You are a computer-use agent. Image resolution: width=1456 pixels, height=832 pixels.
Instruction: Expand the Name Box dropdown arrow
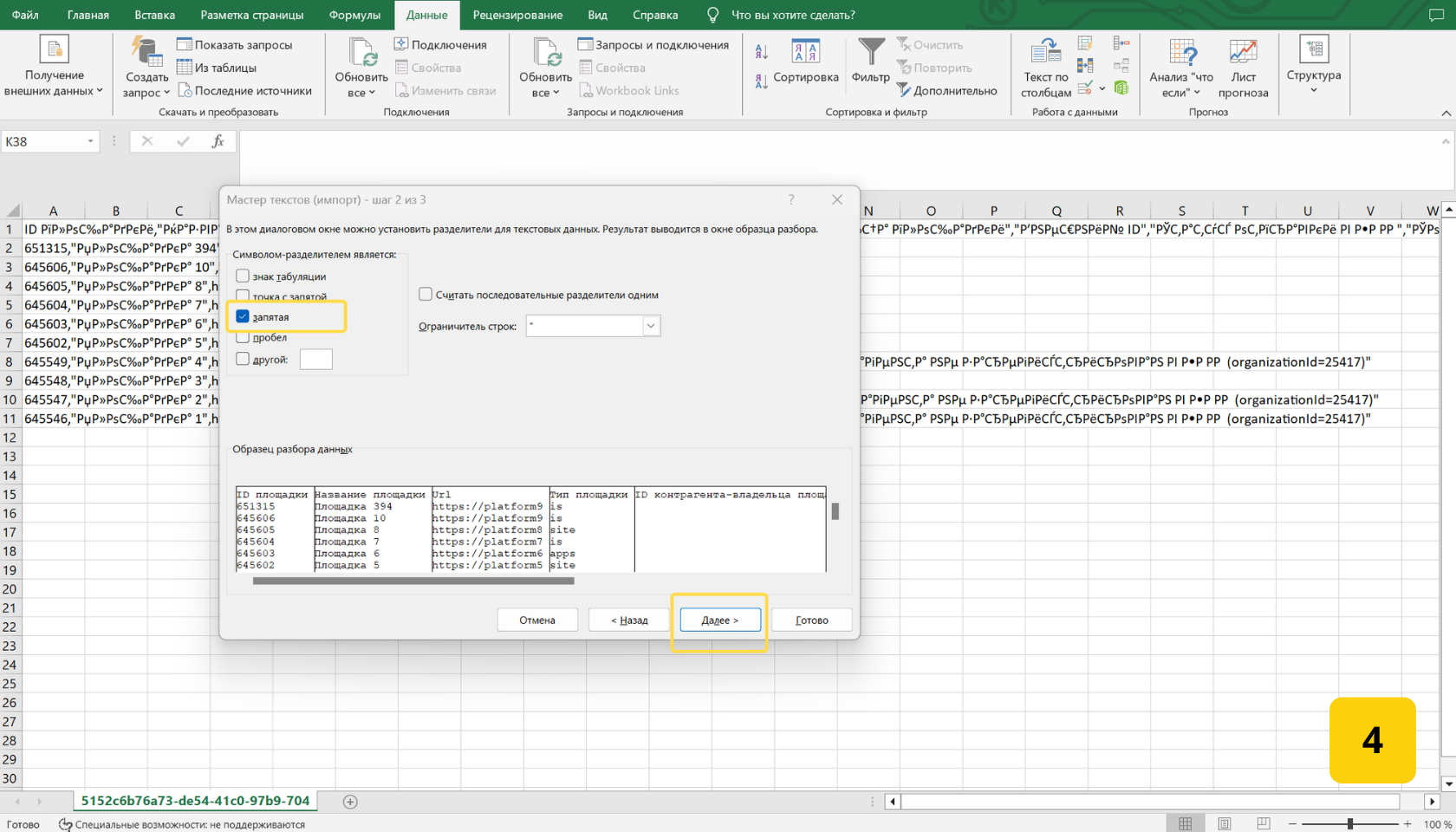click(x=90, y=141)
